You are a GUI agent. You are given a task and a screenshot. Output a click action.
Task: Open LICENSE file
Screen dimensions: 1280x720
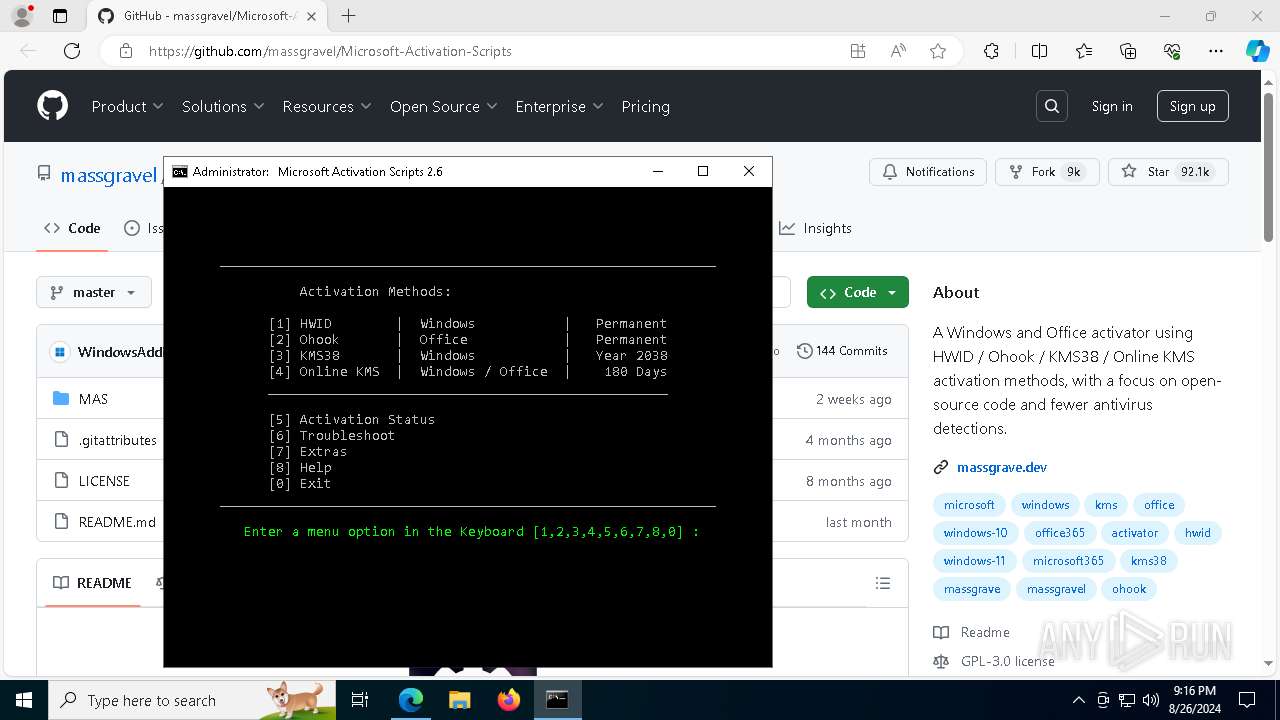click(x=104, y=481)
